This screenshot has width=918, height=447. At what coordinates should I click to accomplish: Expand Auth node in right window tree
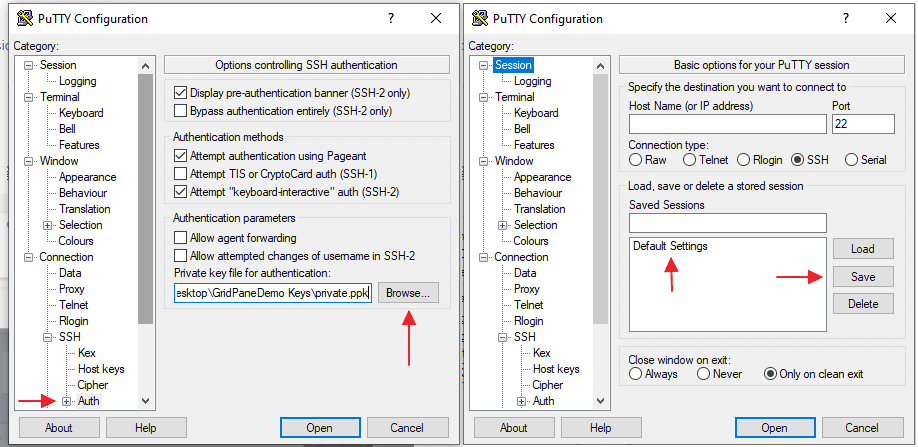(x=521, y=401)
